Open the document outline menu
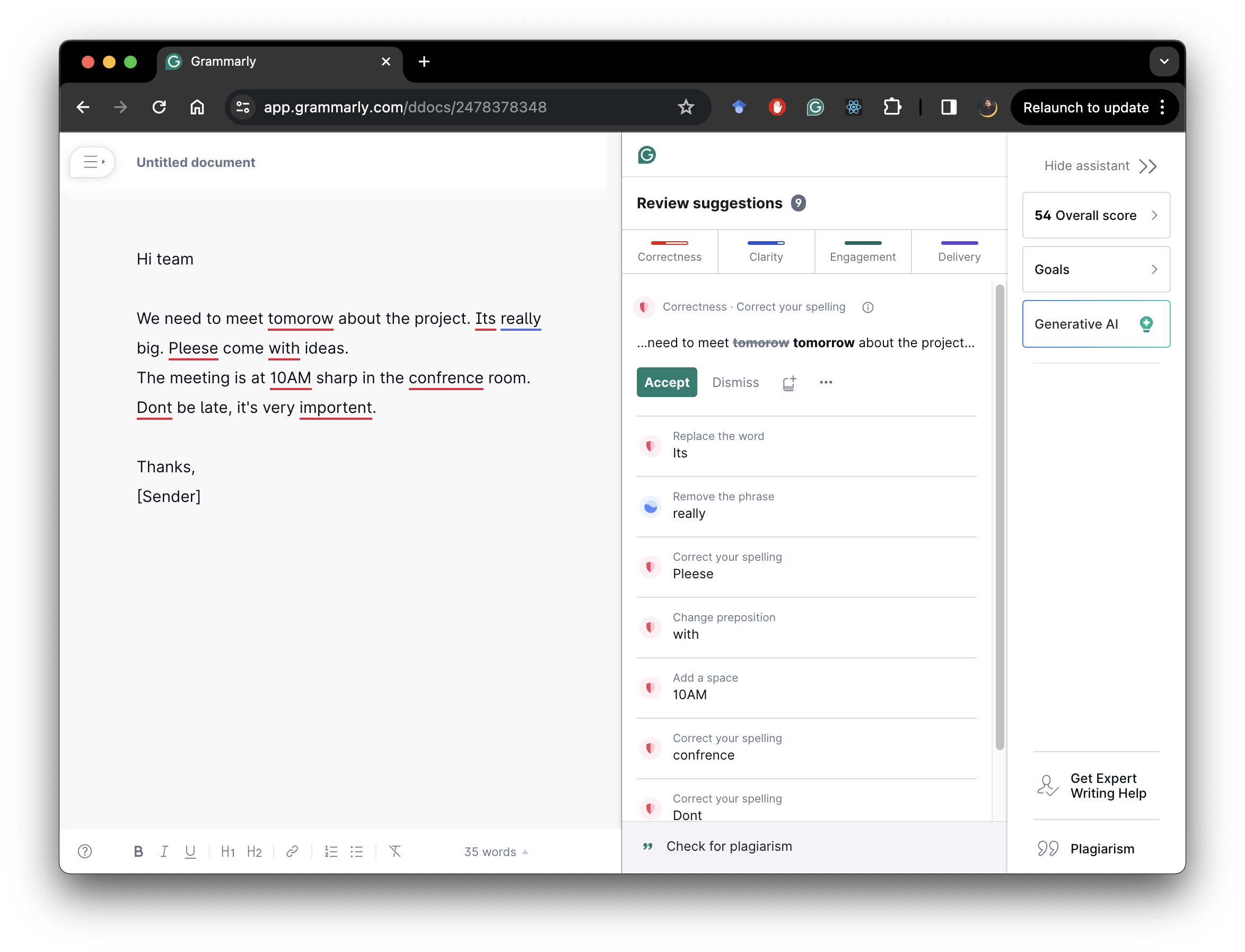 click(91, 162)
